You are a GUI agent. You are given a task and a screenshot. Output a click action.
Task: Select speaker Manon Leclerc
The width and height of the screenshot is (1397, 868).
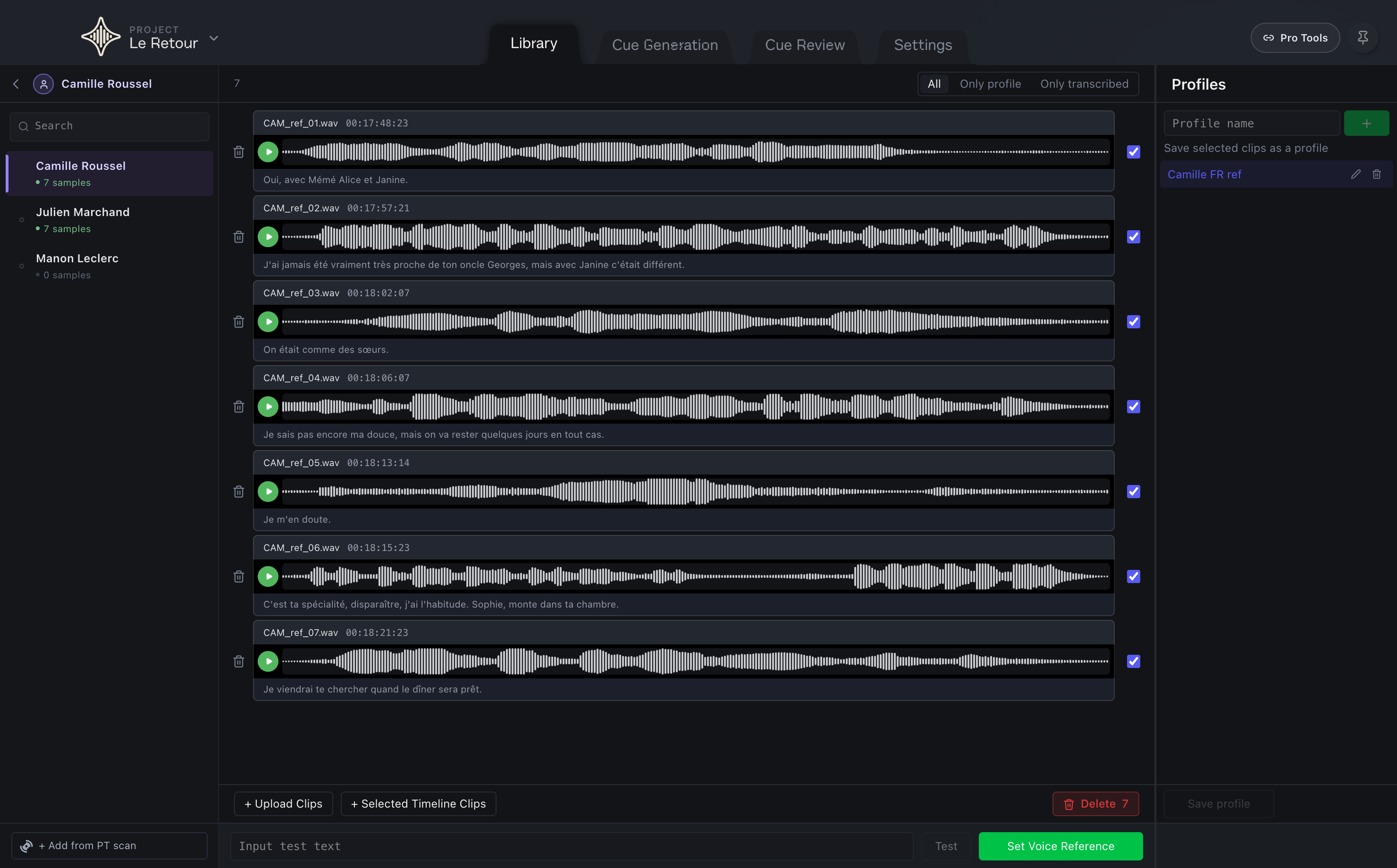click(109, 267)
